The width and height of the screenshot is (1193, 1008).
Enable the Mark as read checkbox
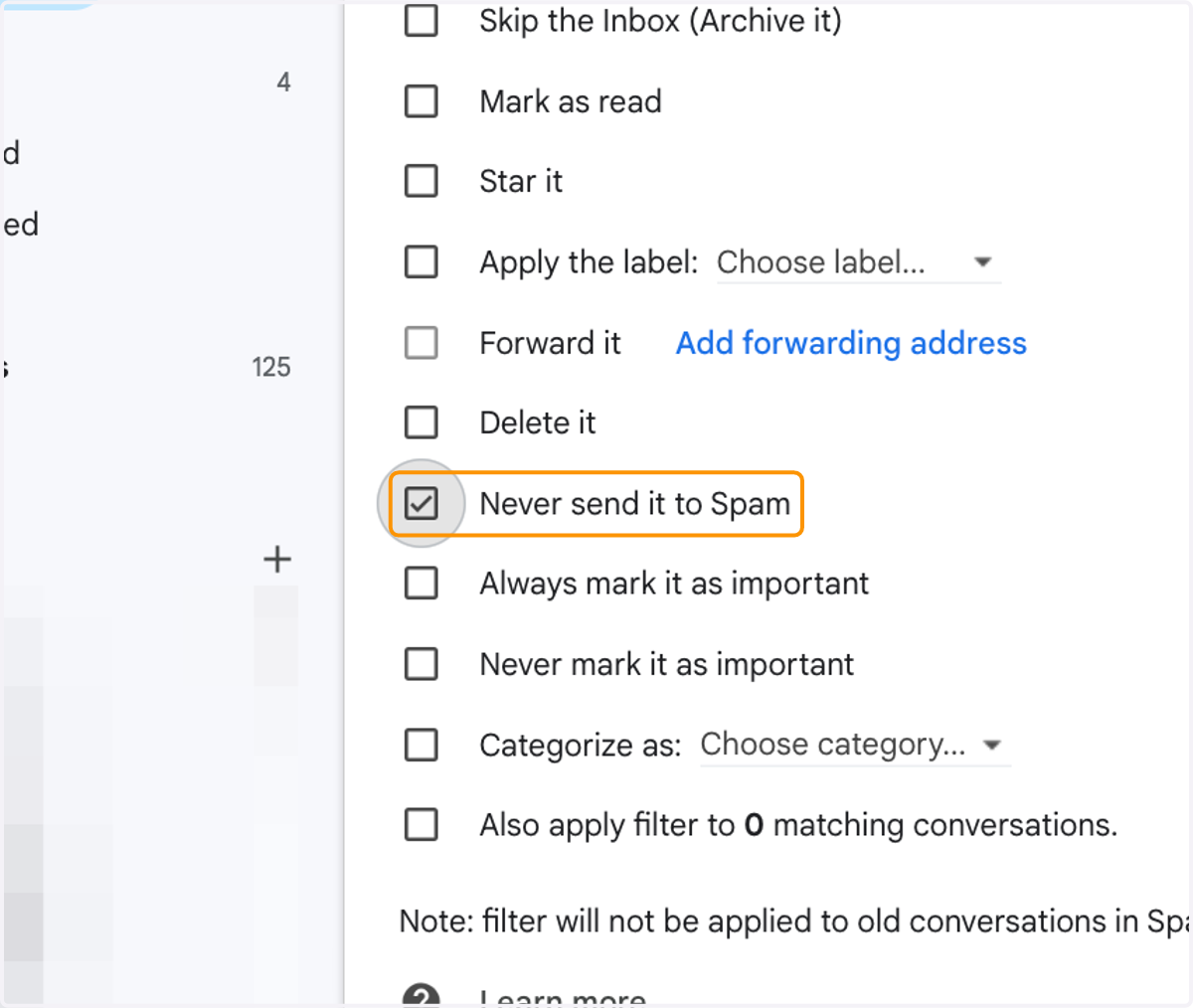click(x=422, y=100)
